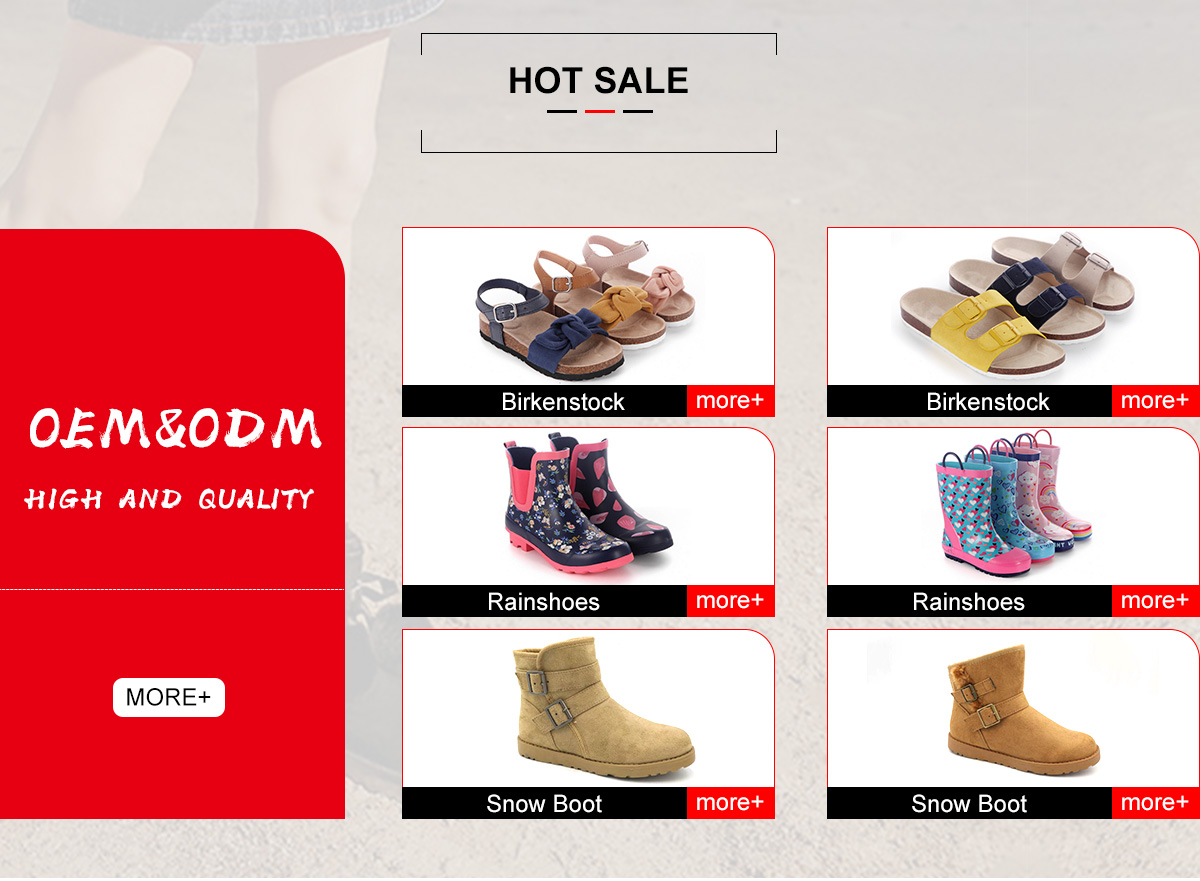The image size is (1200, 881).
Task: Select the Birkenstock label under the bow sandals
Action: pyautogui.click(x=563, y=402)
